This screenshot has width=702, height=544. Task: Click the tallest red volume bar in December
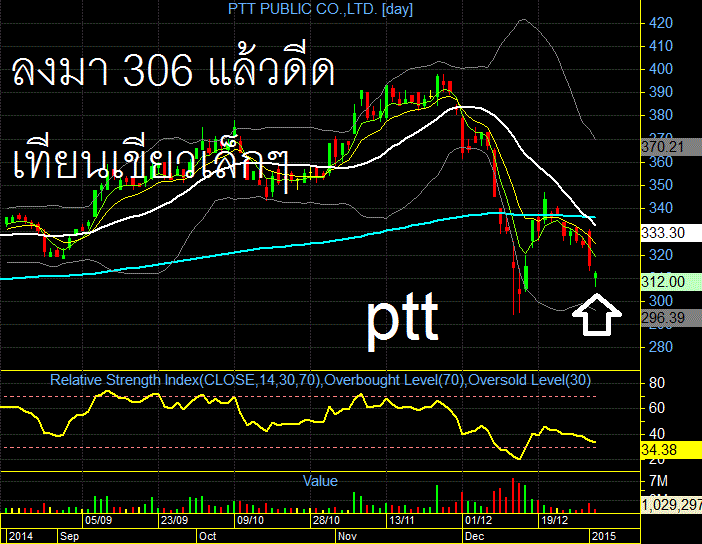point(513,495)
